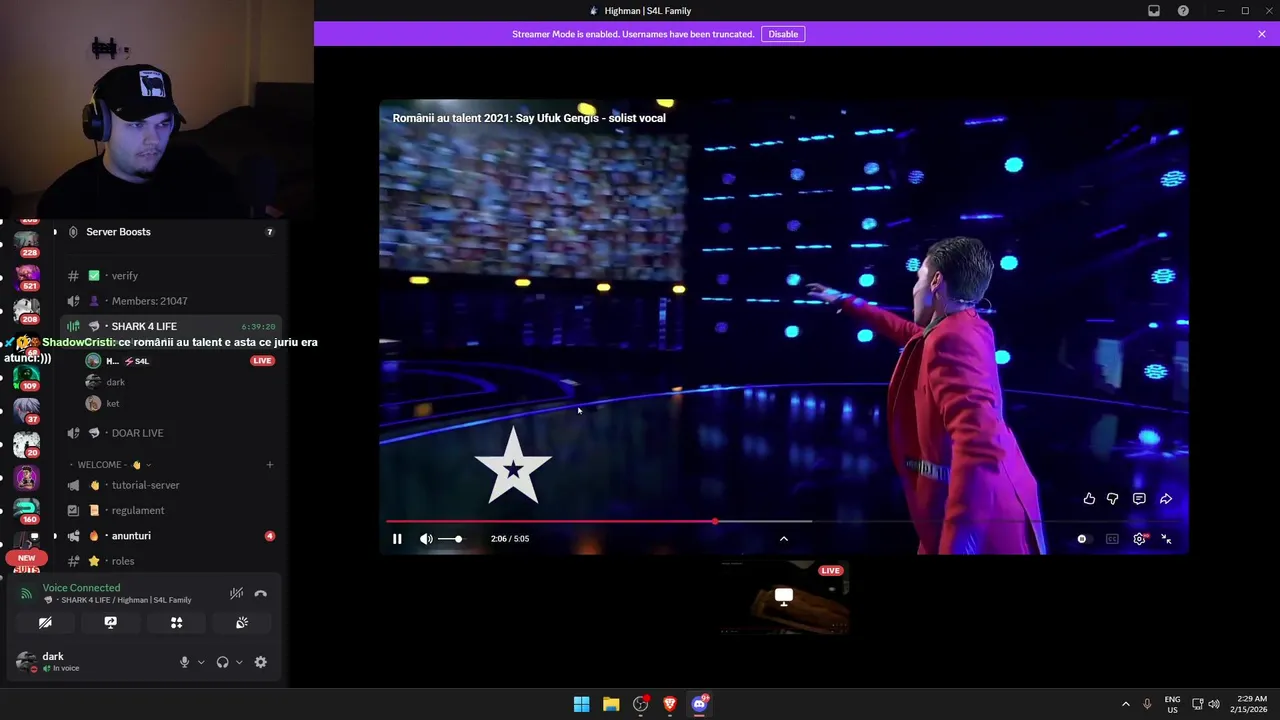This screenshot has height=720, width=1280.
Task: Dislike the video with thumbs down
Action: (x=1112, y=499)
